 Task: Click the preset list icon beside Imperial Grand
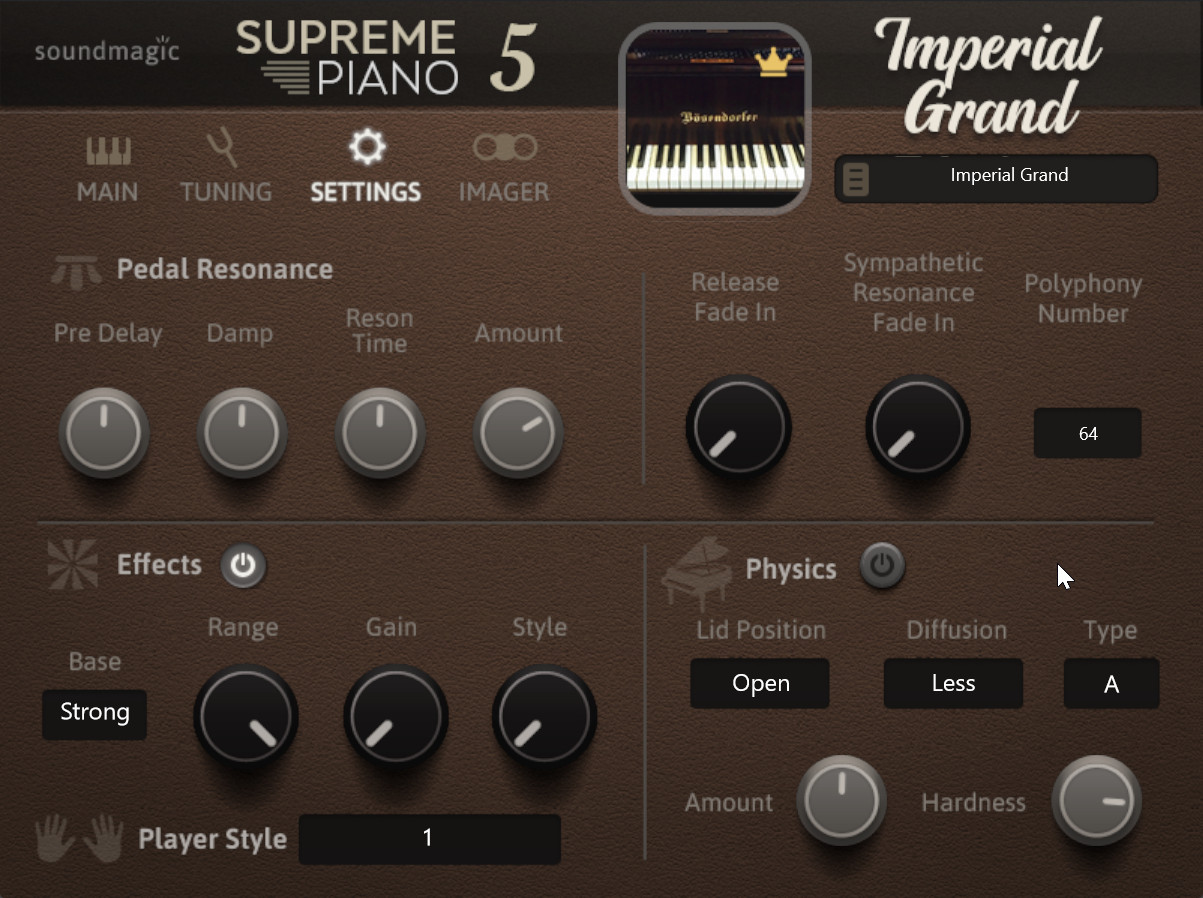click(x=856, y=179)
